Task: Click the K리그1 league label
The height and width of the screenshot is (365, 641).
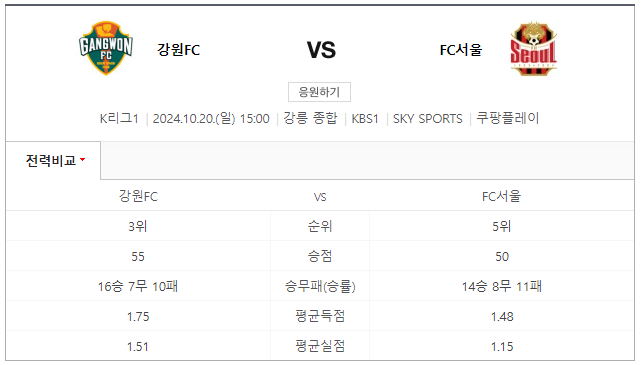Action: coord(119,119)
